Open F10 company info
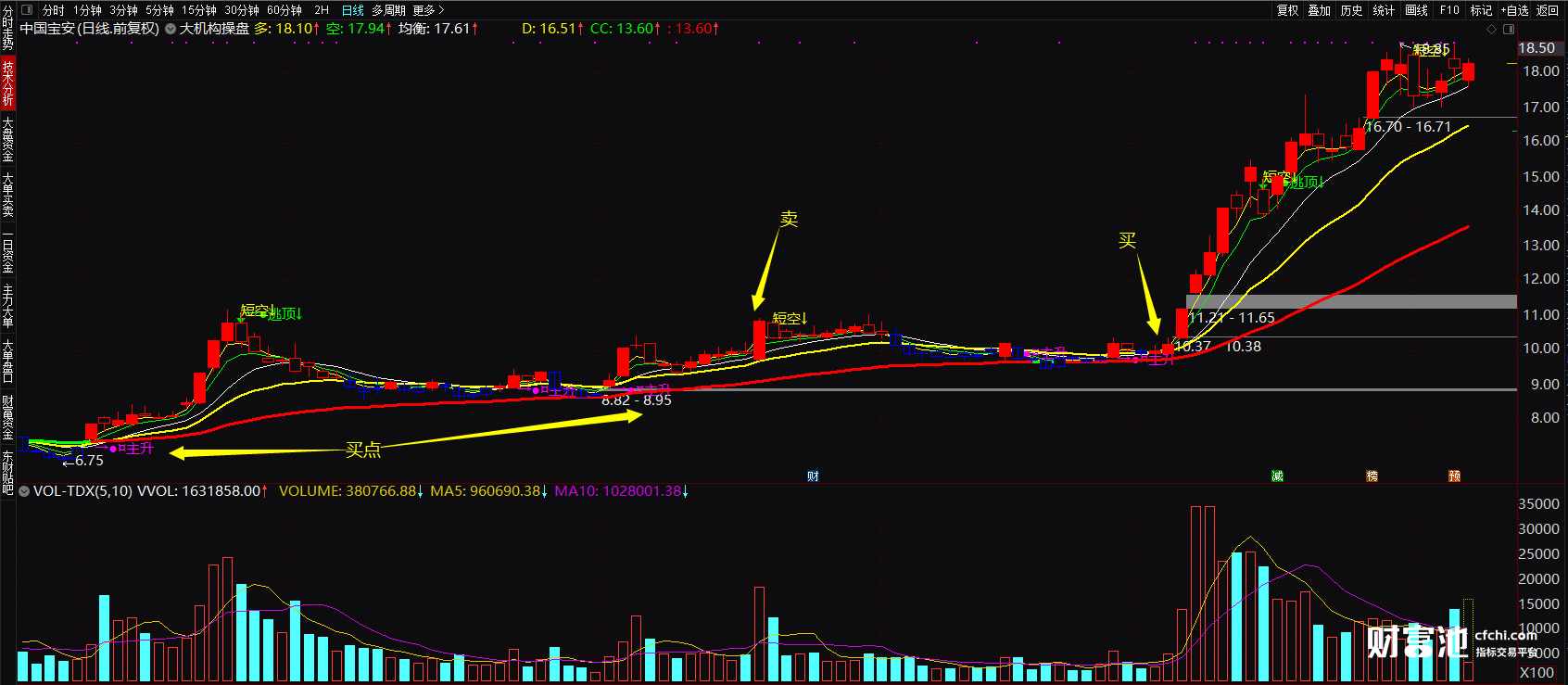Image resolution: width=1568 pixels, height=685 pixels. coord(1449,10)
